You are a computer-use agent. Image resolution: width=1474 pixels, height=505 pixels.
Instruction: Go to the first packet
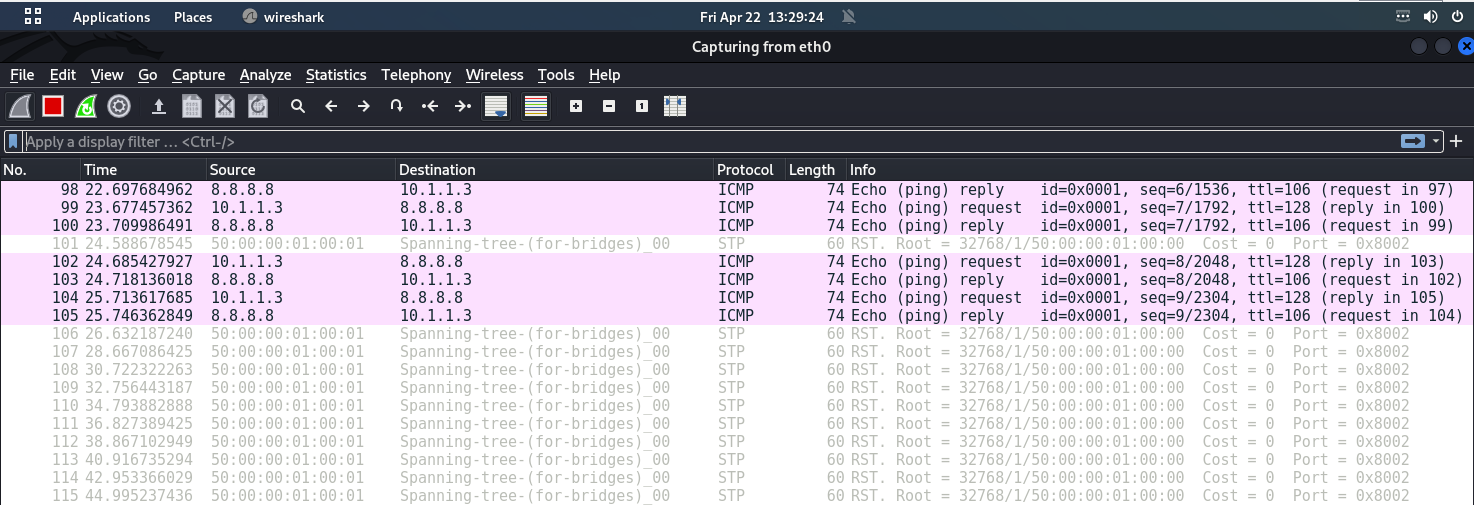point(430,106)
